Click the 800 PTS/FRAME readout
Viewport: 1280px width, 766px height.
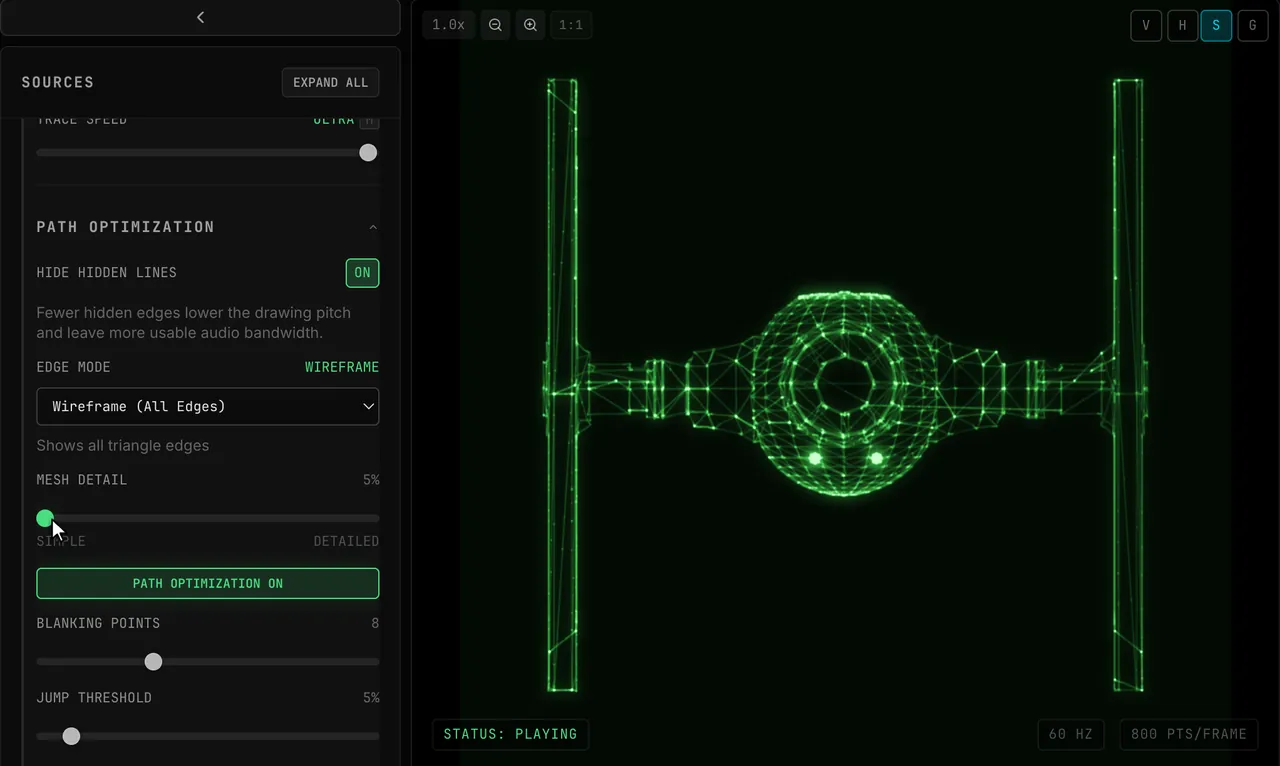coord(1188,734)
